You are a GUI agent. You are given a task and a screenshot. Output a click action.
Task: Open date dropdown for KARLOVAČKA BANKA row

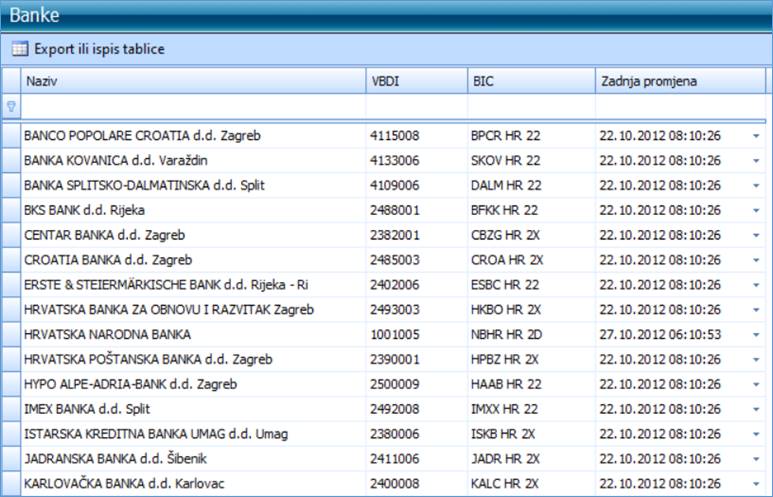pyautogui.click(x=756, y=484)
